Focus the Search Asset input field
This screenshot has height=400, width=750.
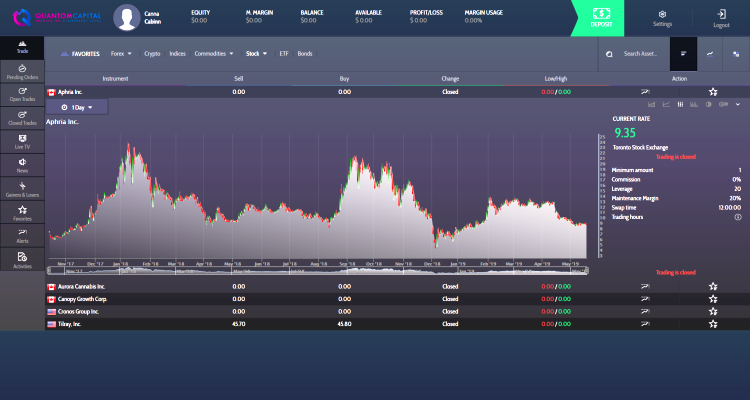coord(640,54)
